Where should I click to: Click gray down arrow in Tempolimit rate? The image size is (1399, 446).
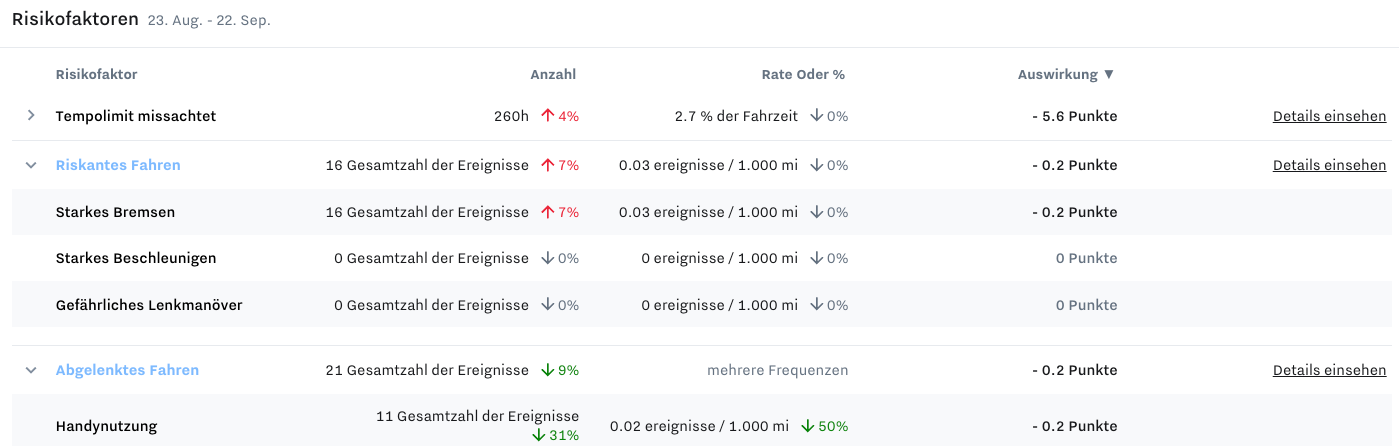(816, 116)
